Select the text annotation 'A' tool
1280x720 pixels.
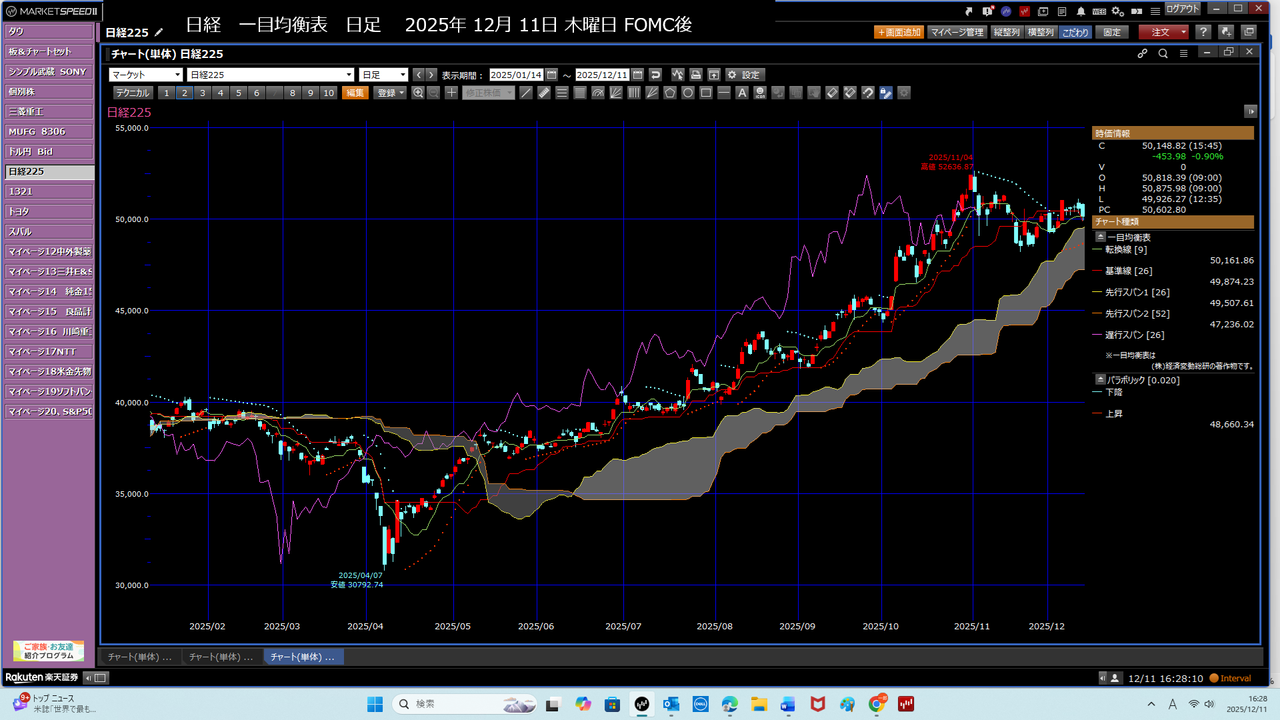coord(742,93)
